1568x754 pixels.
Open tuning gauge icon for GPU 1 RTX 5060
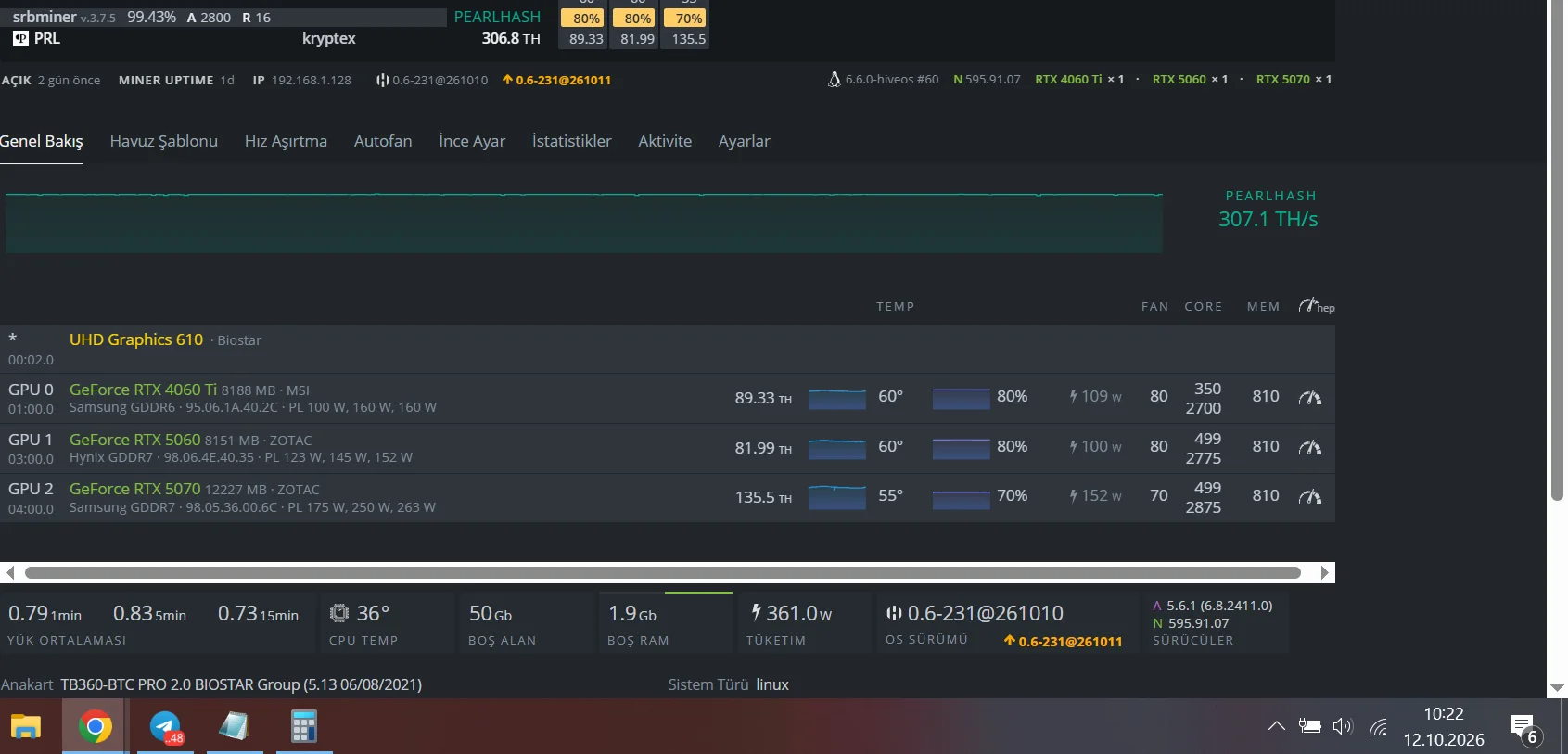tap(1309, 448)
